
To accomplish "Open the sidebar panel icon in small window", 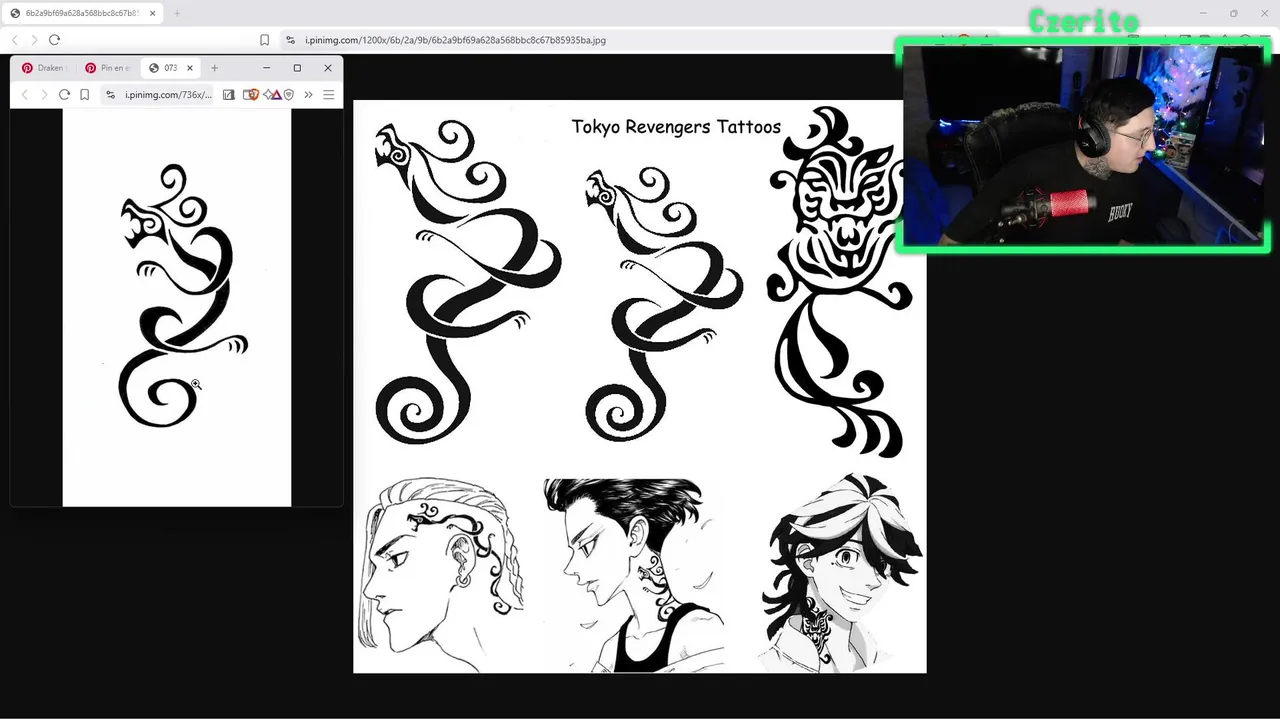I will tap(229, 95).
